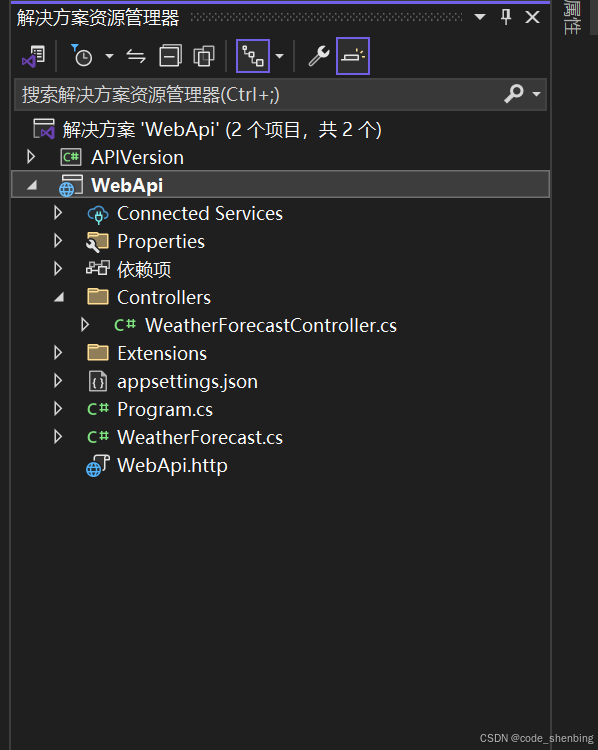Viewport: 598px width, 750px height.
Task: Select Program.cs file
Action: (x=165, y=410)
